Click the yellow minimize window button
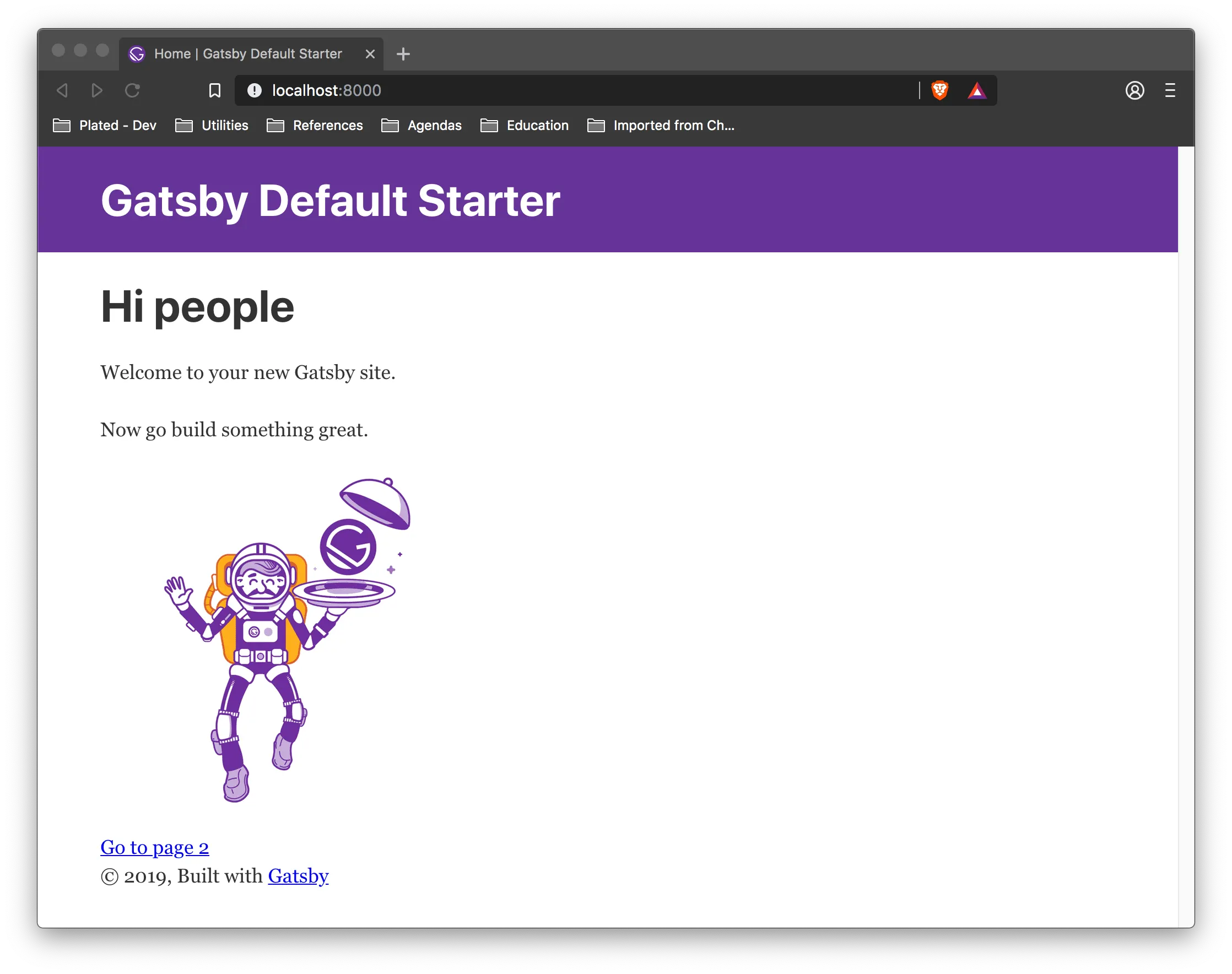Viewport: 1232px width, 974px height. click(x=80, y=50)
